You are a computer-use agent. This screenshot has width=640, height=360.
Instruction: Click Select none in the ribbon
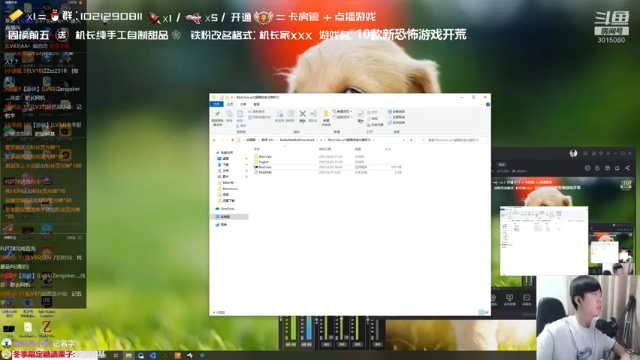pos(396,117)
